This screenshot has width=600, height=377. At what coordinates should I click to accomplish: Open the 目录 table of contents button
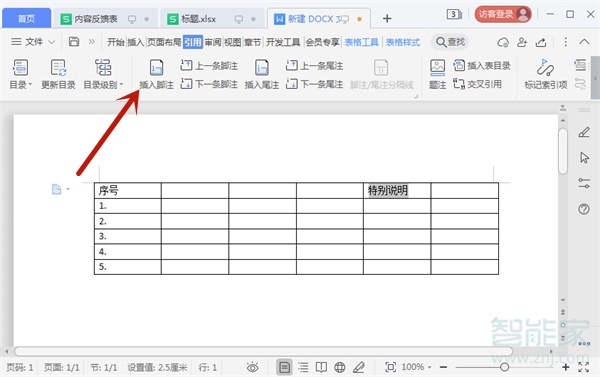coord(20,74)
